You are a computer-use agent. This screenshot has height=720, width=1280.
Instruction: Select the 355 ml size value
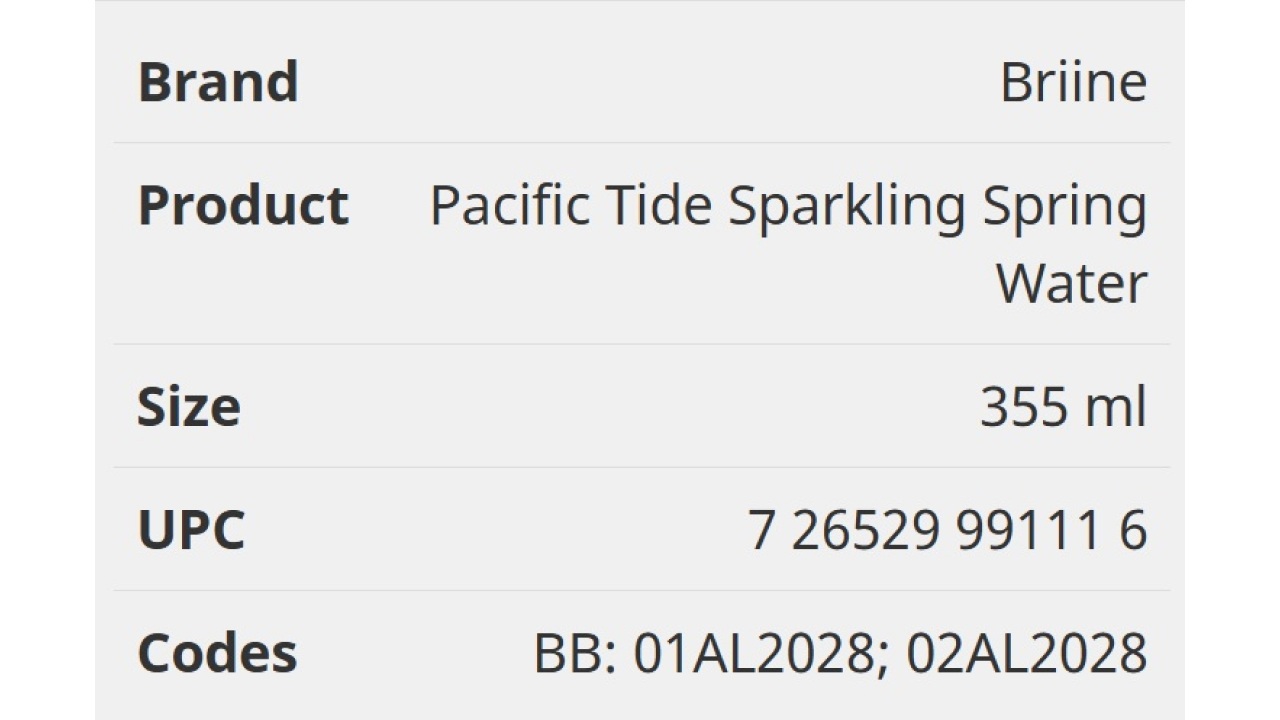pos(1063,407)
